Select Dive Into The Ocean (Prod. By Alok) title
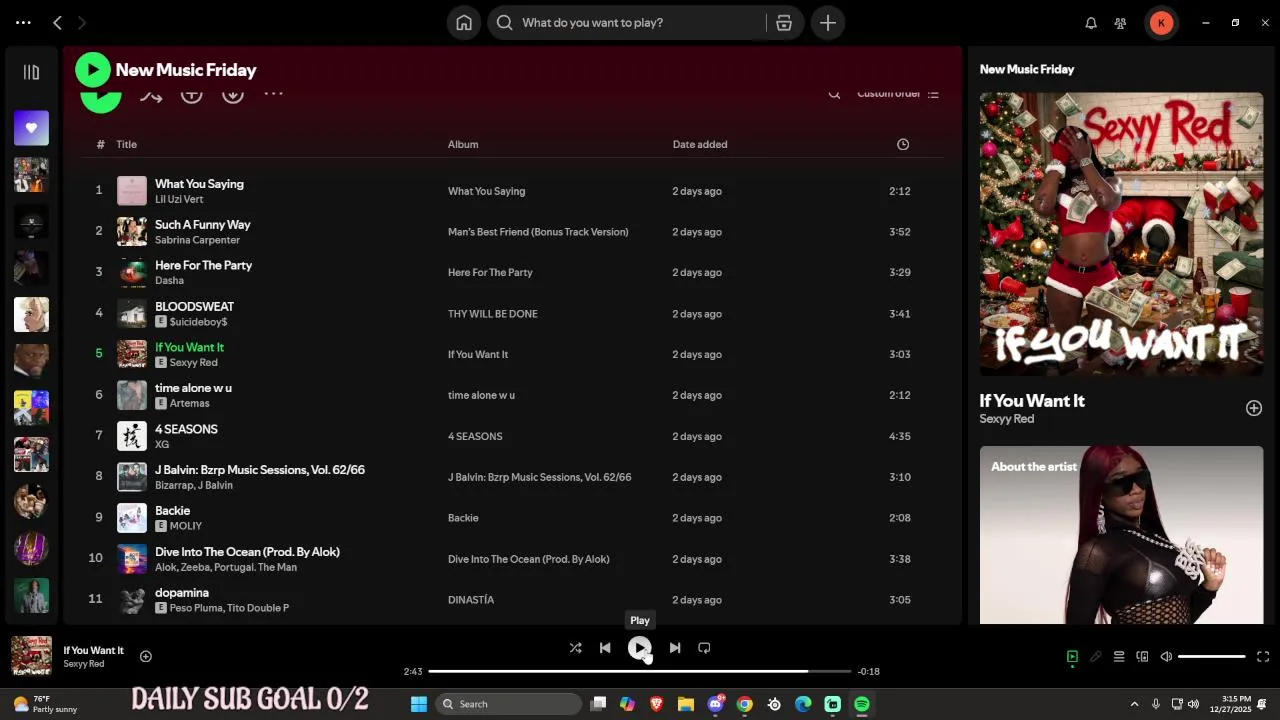Viewport: 1280px width, 720px height. [x=247, y=552]
